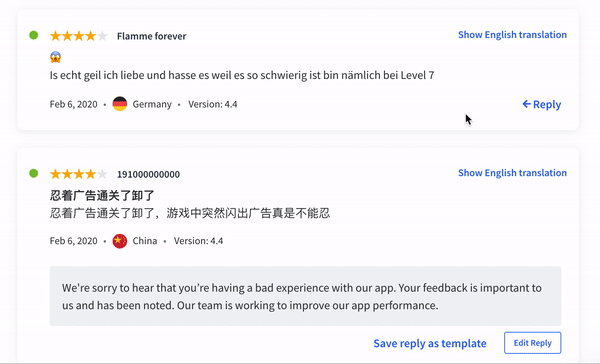Screen dimensions: 600x364
Task: Reply to the Flamme forever review
Action: pyautogui.click(x=541, y=104)
